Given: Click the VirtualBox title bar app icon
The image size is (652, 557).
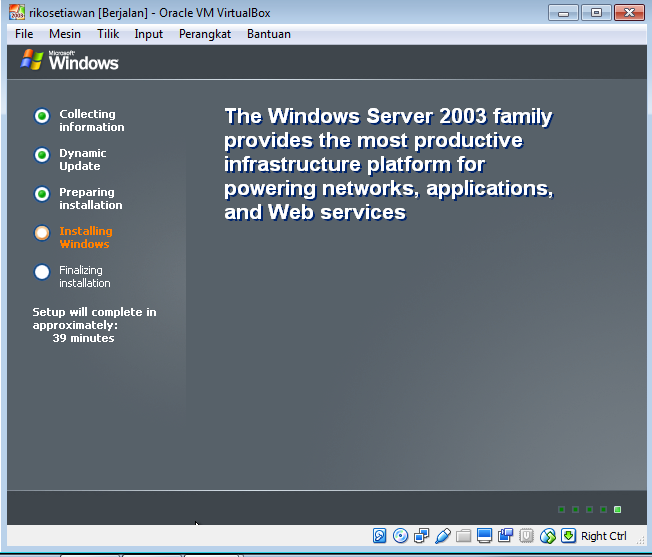Looking at the screenshot, I should [x=17, y=12].
